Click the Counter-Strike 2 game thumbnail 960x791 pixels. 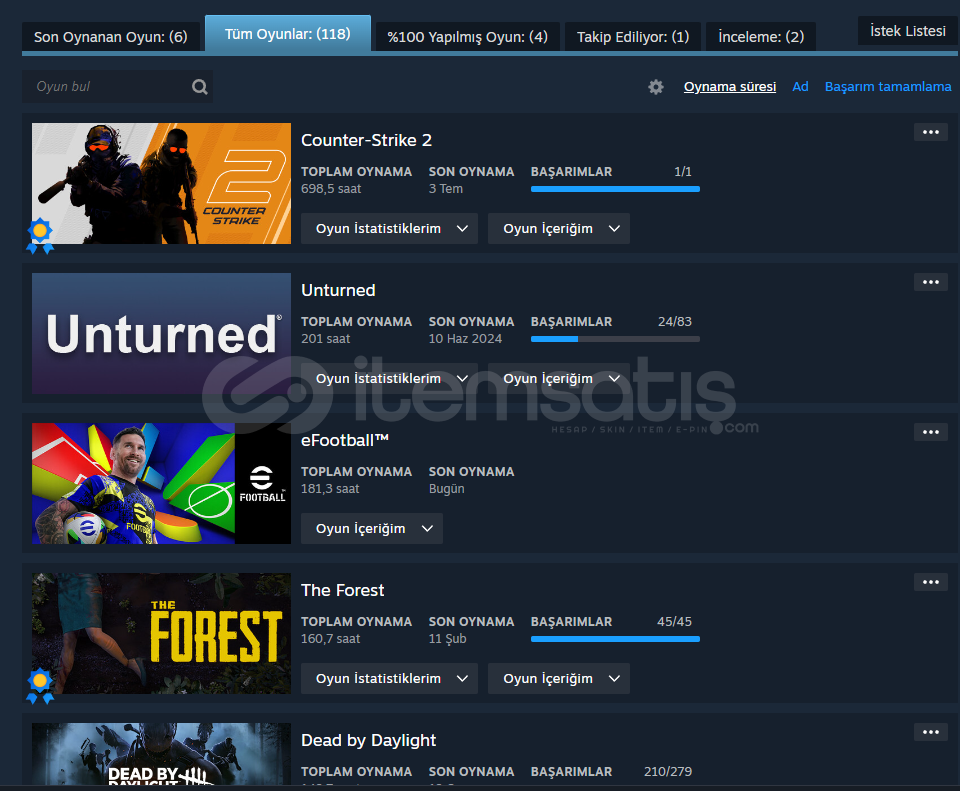click(x=162, y=184)
